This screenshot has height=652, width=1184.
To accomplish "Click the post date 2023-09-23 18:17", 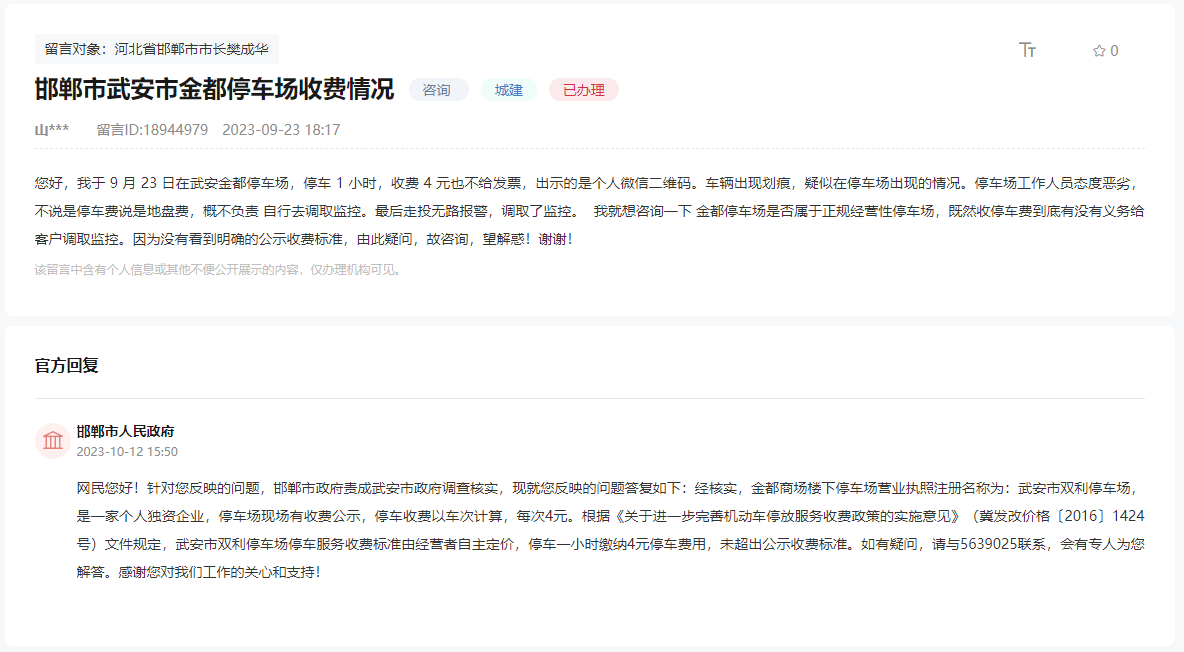I will pos(281,130).
